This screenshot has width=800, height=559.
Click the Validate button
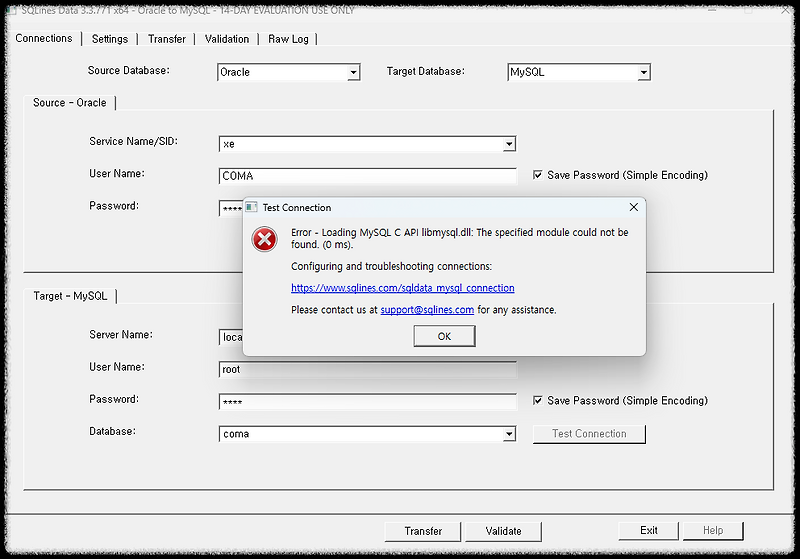tap(504, 531)
